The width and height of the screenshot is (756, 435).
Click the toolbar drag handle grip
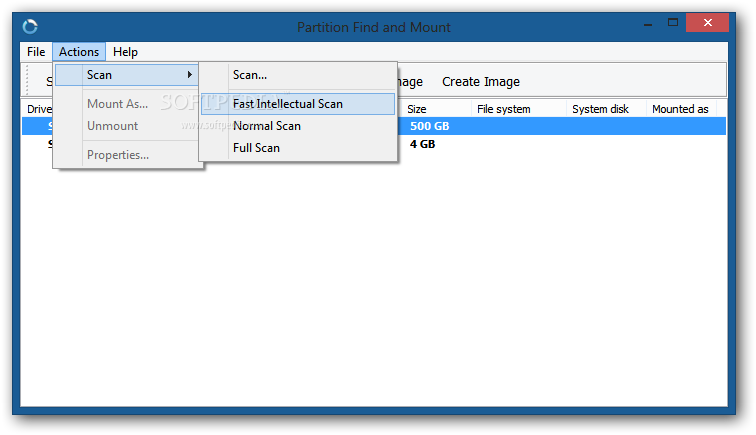[27, 80]
